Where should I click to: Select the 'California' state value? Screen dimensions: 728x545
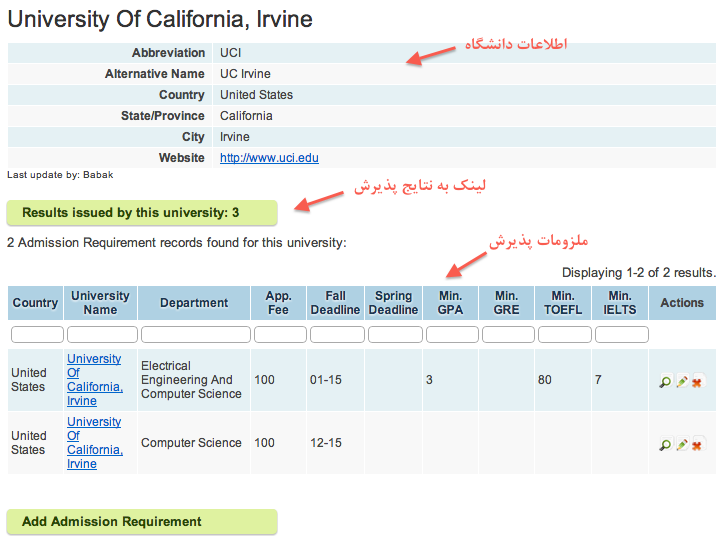click(x=246, y=116)
